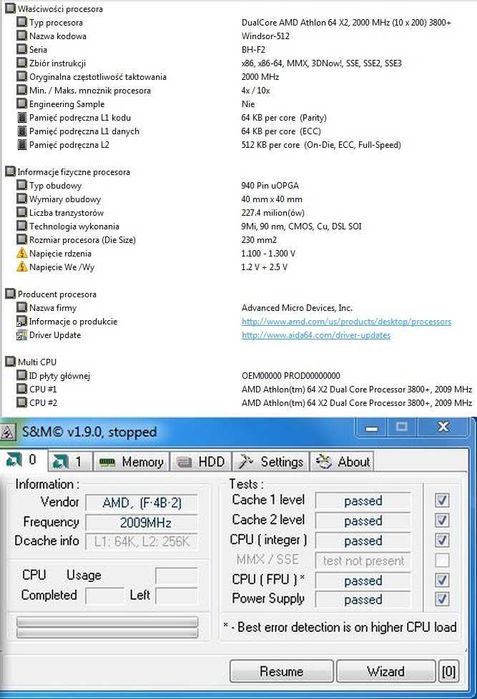477x699 pixels.
Task: Click the Driver Update icon
Action: click(21, 335)
